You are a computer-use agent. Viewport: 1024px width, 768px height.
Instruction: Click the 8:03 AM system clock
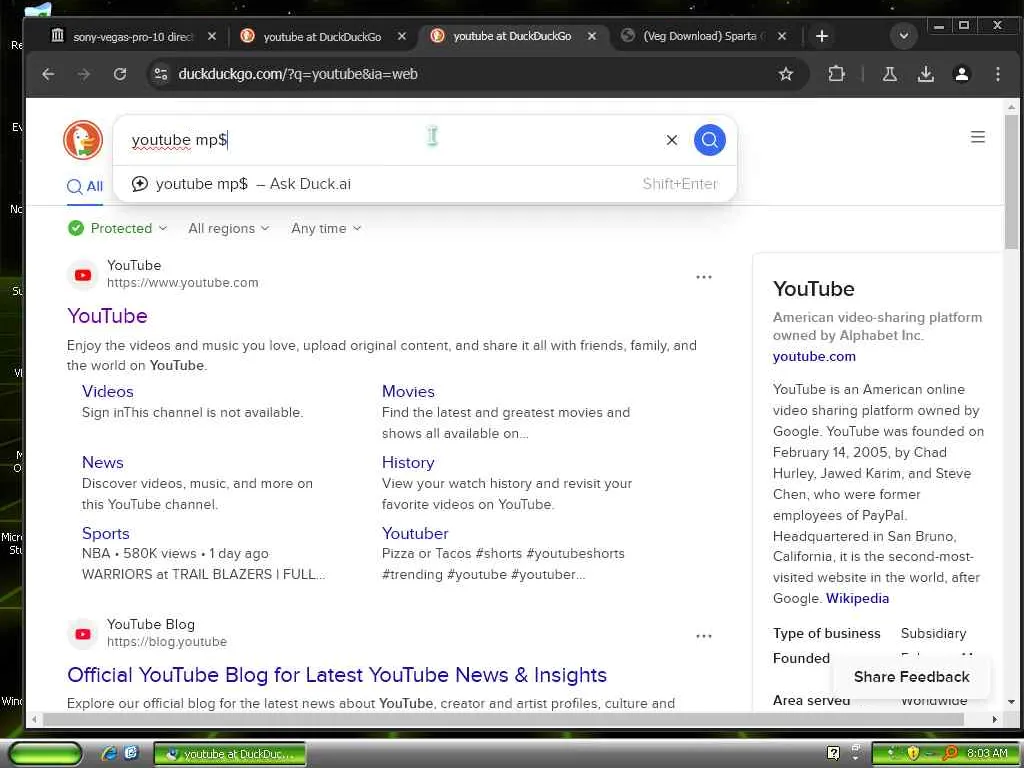(x=987, y=754)
